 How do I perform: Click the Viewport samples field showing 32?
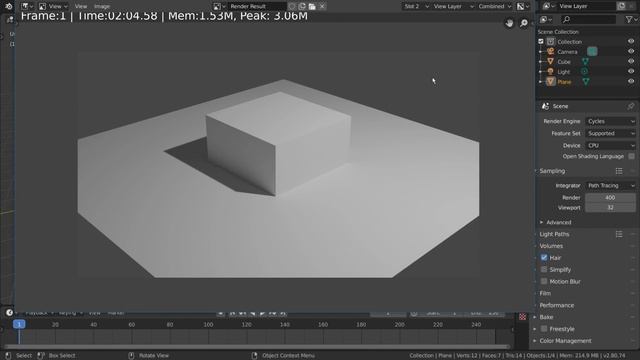[610, 207]
